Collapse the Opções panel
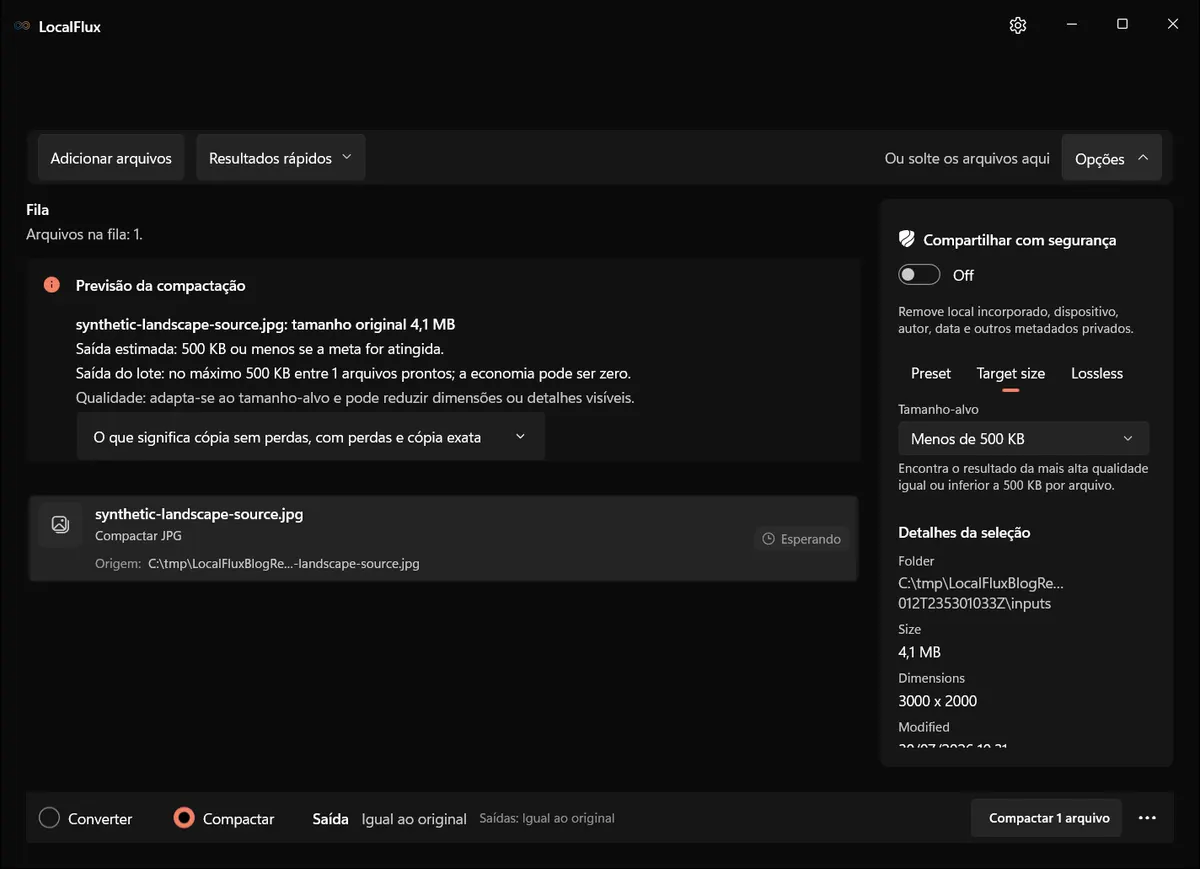Viewport: 1200px width, 869px height. tap(1111, 158)
